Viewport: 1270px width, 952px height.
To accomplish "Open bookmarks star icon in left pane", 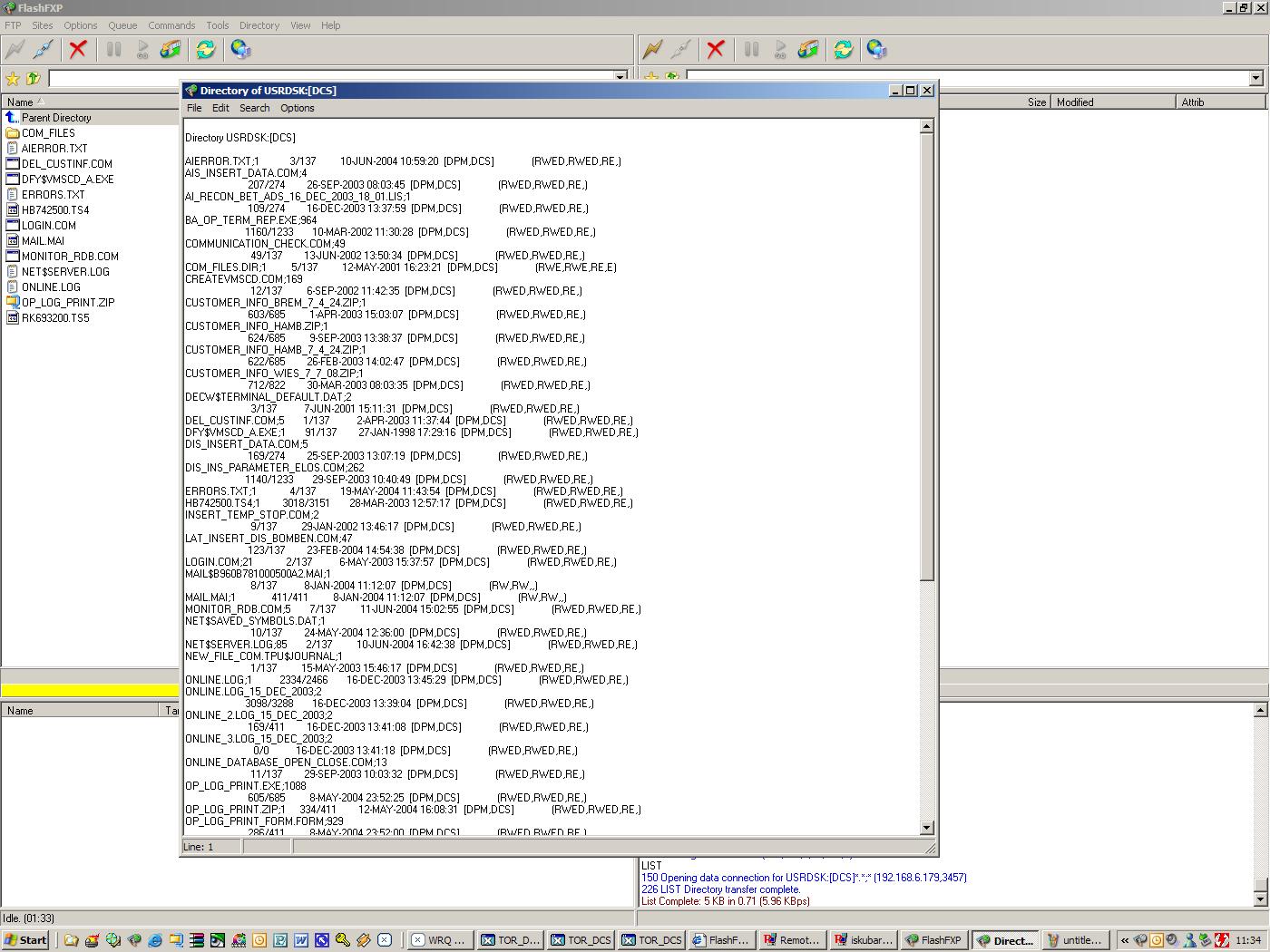I will tap(13, 79).
